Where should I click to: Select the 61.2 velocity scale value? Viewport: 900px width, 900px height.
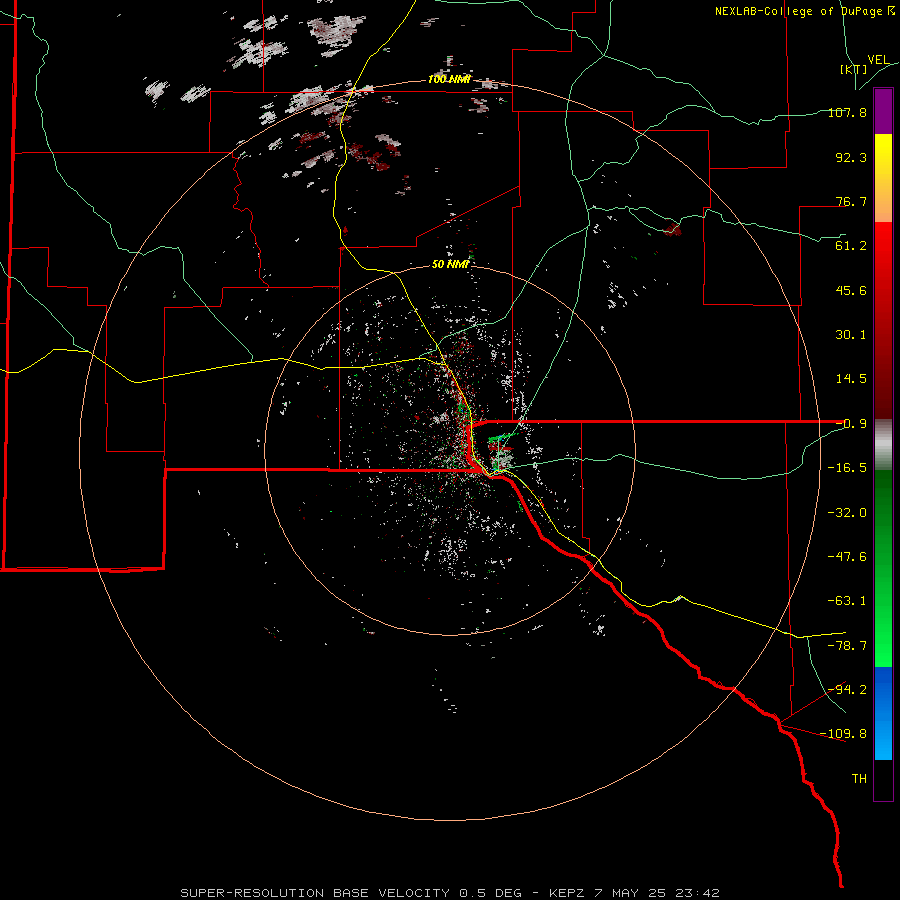point(851,246)
